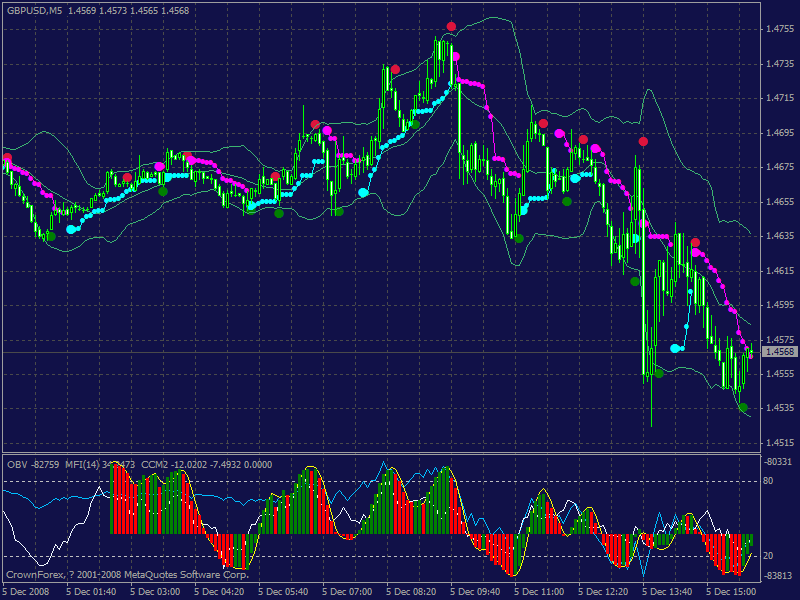The width and height of the screenshot is (800, 600).
Task: Click the 1.4755 price axis label
Action: coord(780,30)
